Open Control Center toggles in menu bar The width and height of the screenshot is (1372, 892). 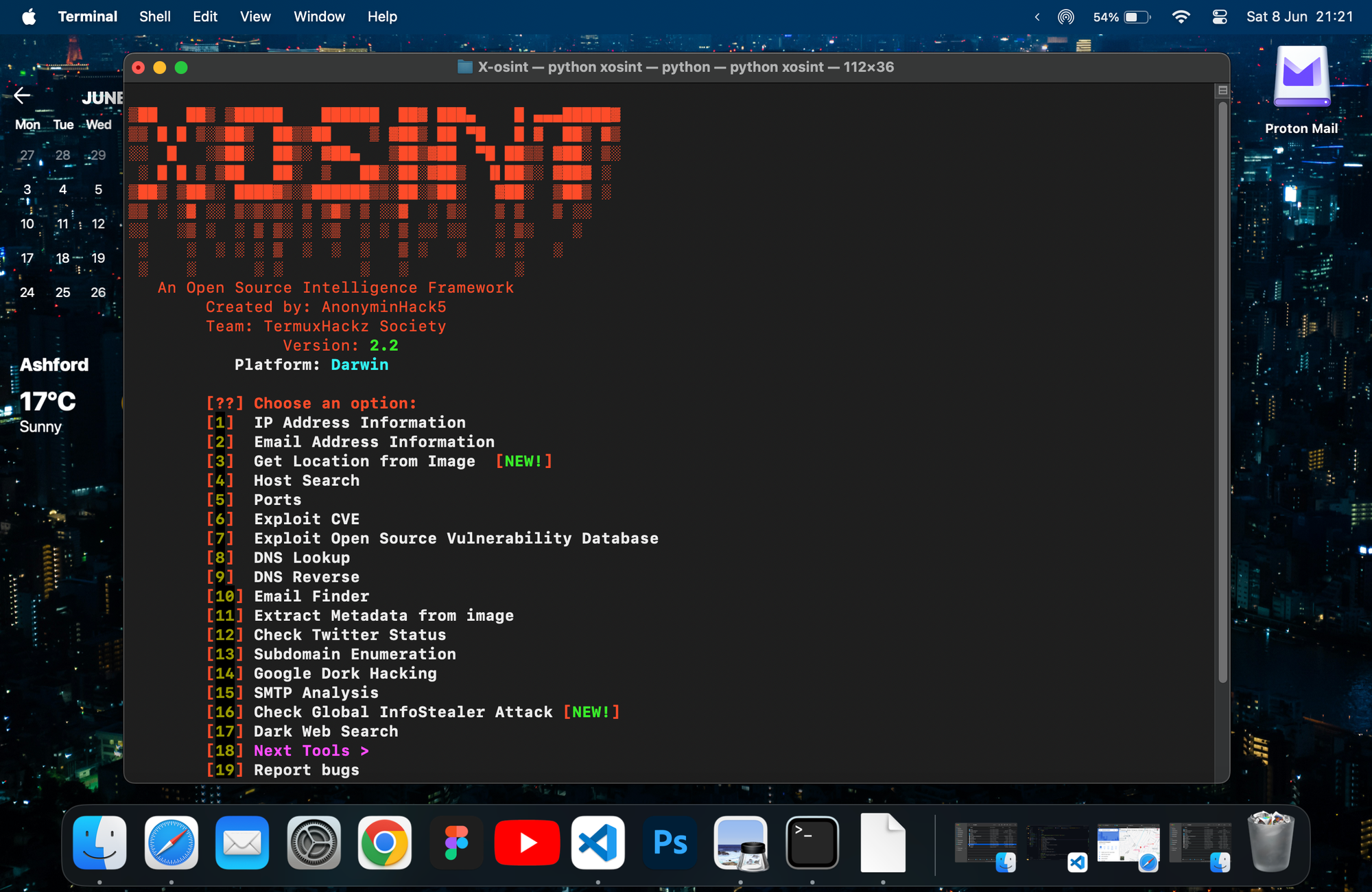point(1220,17)
